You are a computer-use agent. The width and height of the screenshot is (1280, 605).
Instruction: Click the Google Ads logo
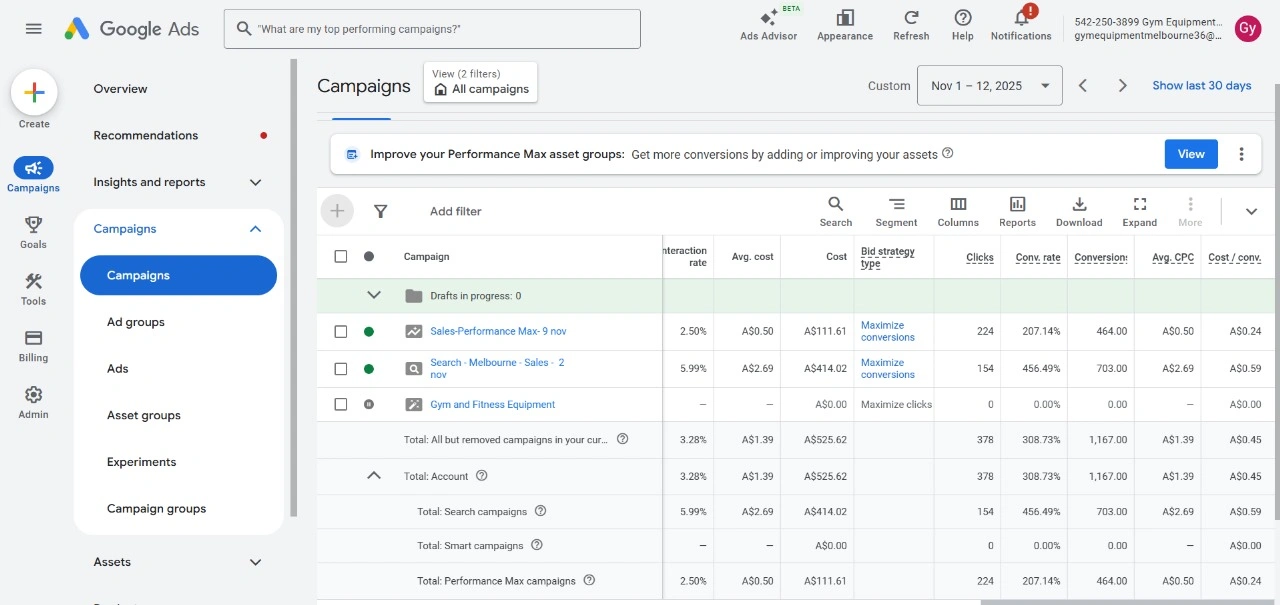click(x=132, y=29)
